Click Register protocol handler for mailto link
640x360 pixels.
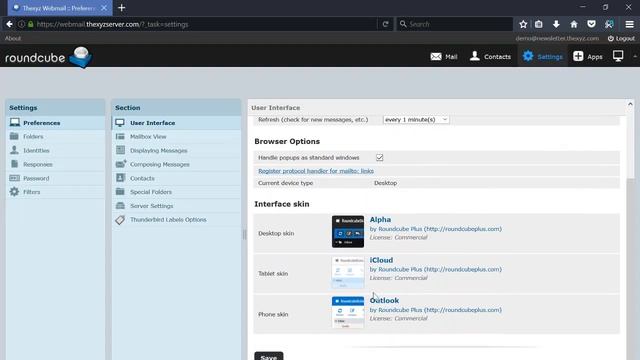[x=316, y=171]
